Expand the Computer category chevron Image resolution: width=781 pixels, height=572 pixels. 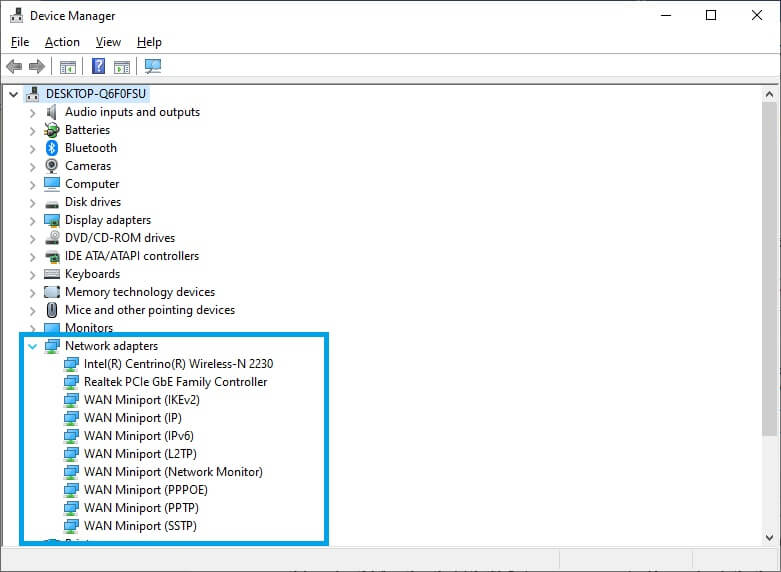tap(32, 185)
